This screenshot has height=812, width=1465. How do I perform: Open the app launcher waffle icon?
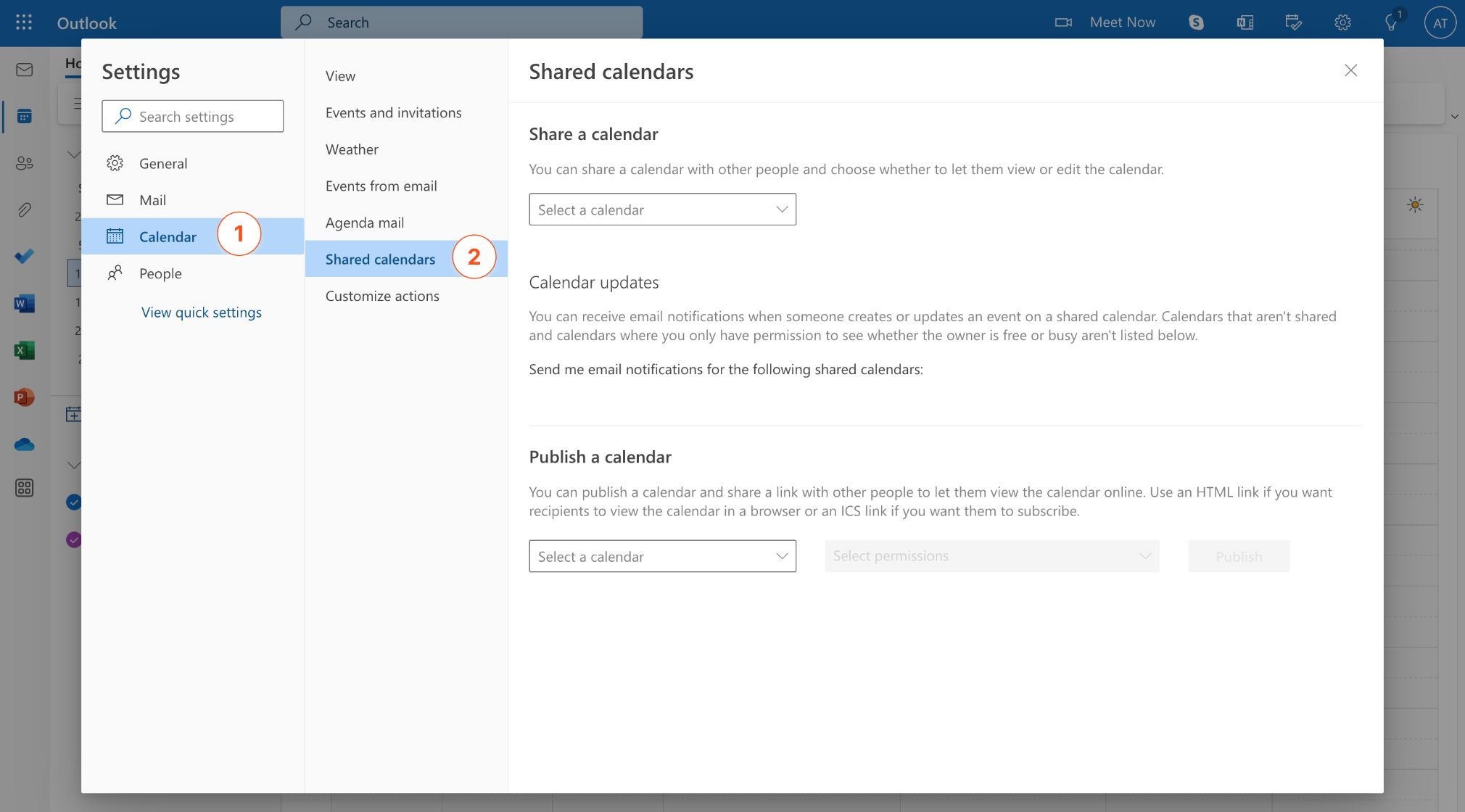pos(24,22)
